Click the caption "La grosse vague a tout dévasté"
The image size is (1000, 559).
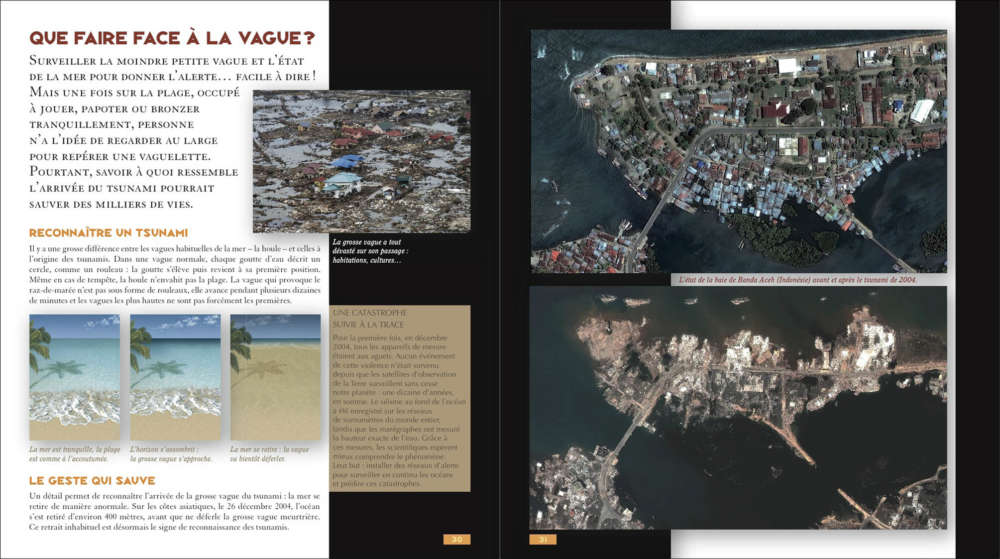[370, 251]
